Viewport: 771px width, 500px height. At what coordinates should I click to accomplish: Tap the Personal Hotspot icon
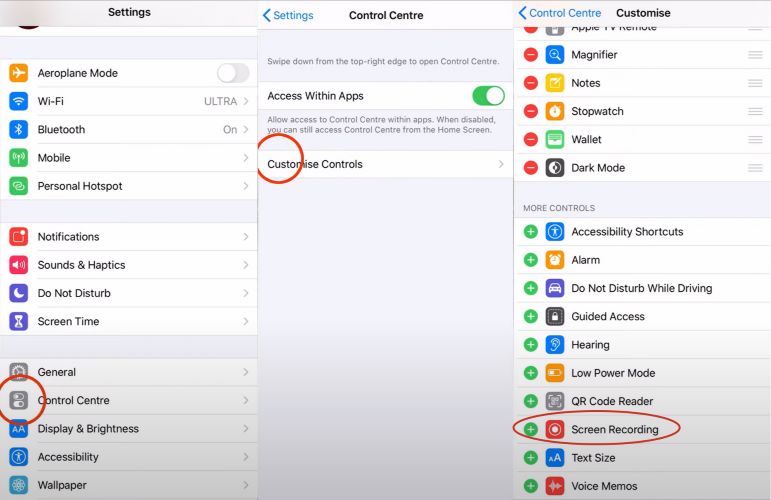pyautogui.click(x=19, y=186)
